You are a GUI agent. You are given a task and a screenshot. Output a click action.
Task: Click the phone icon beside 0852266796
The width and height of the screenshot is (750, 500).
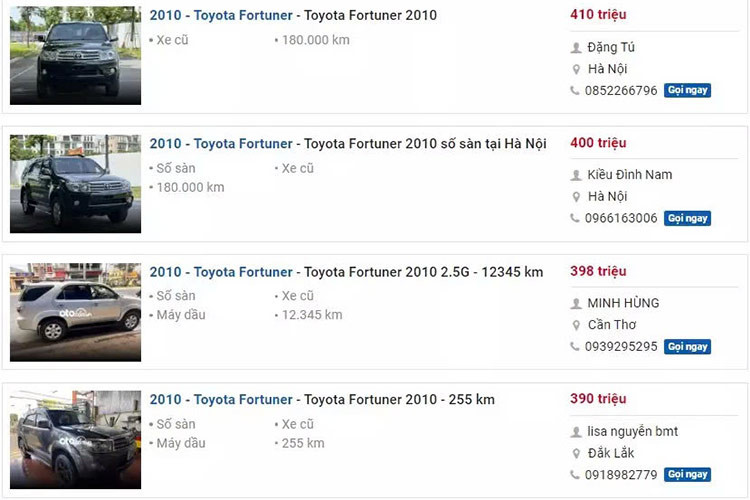[575, 90]
